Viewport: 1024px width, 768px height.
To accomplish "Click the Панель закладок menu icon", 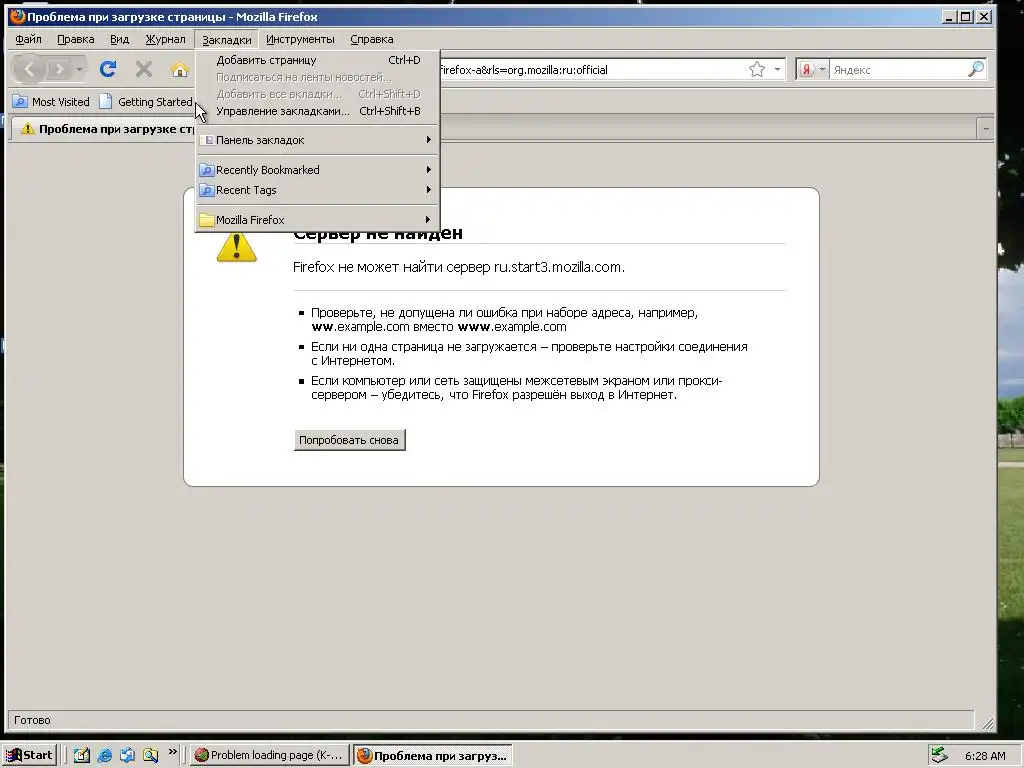I will point(208,140).
